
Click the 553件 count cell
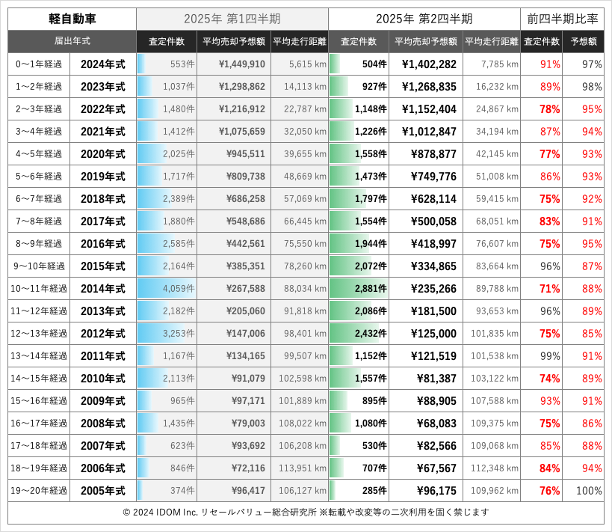pyautogui.click(x=167, y=64)
